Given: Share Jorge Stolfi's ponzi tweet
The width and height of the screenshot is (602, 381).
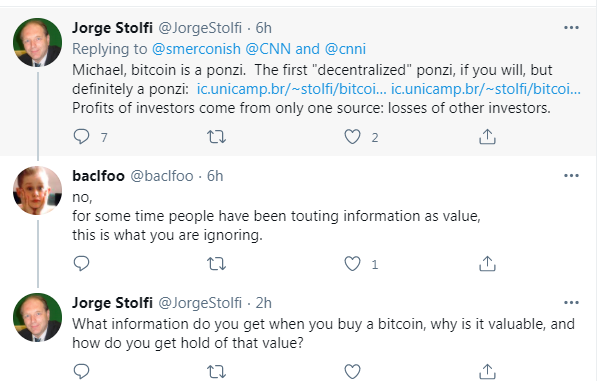Looking at the screenshot, I should pos(487,136).
